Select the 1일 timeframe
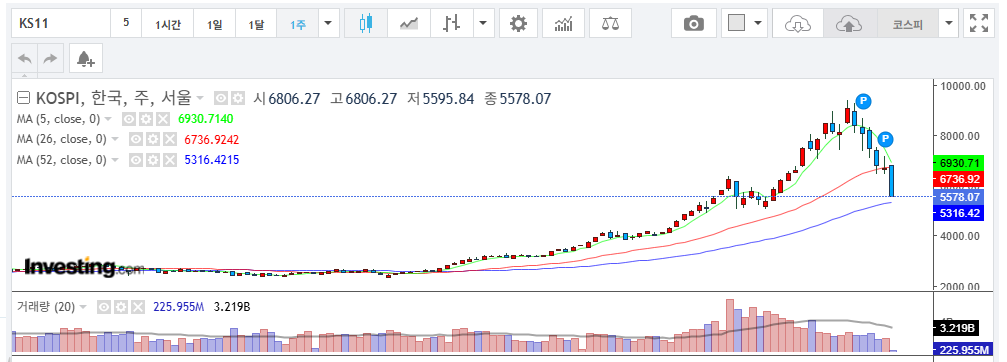1007x362 pixels. click(215, 24)
